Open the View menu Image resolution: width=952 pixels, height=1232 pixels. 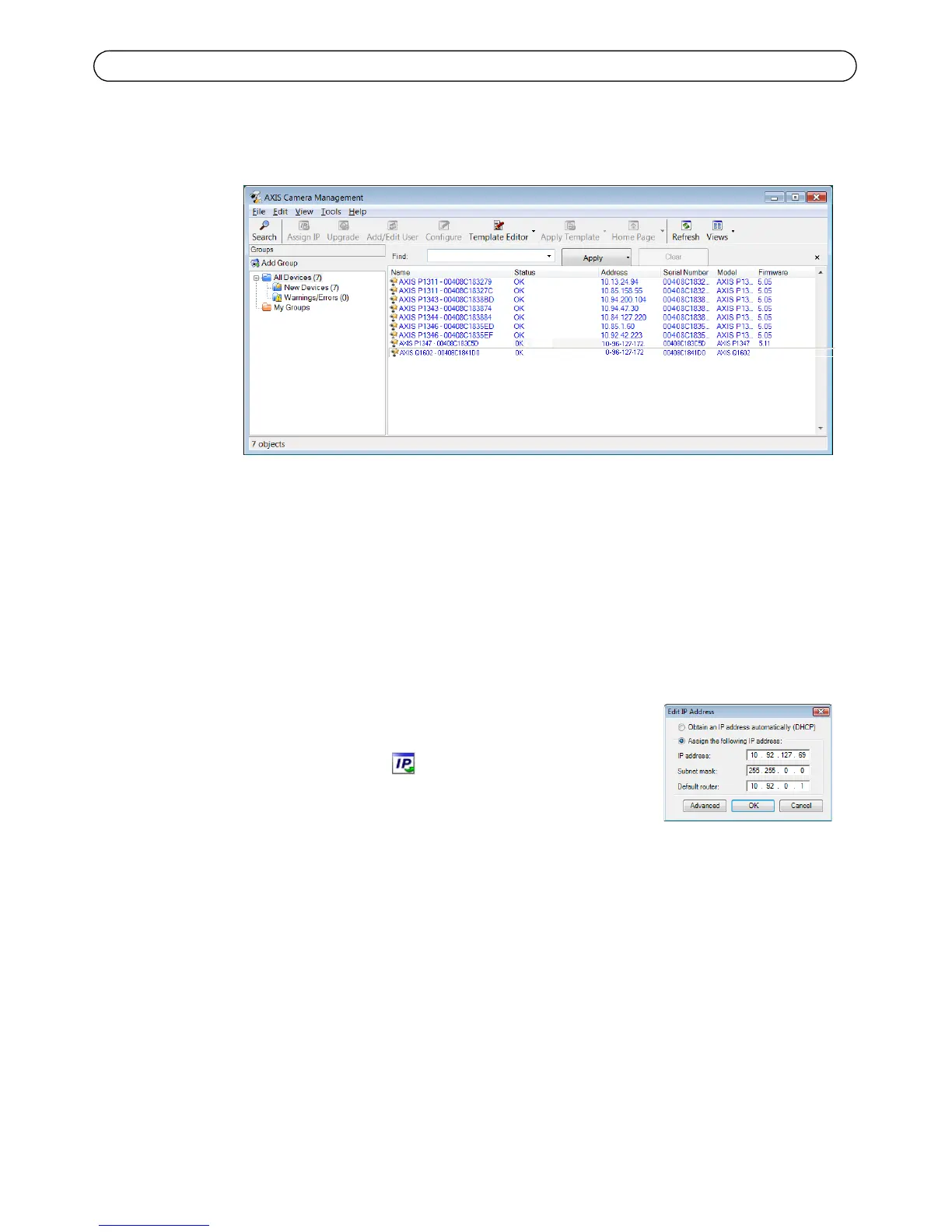[x=304, y=212]
